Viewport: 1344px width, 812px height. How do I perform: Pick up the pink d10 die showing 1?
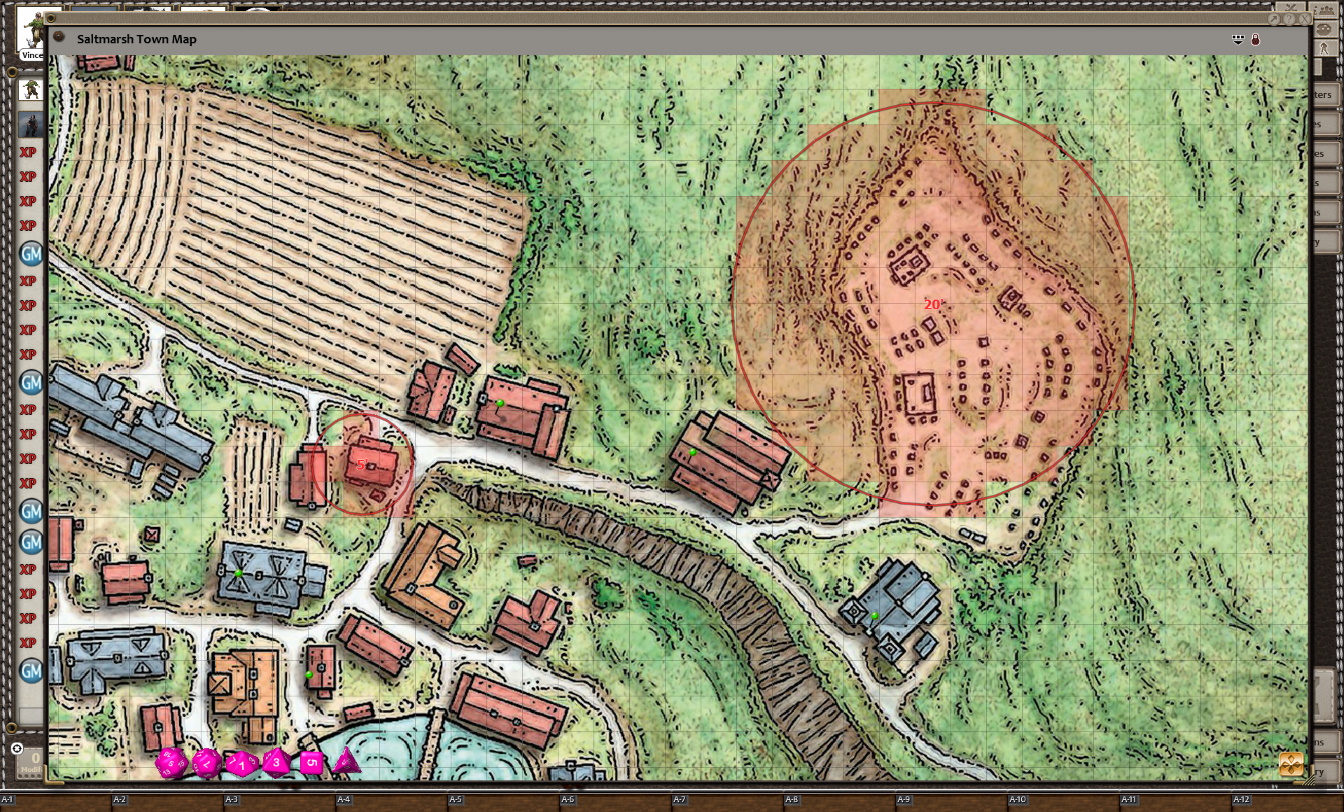click(241, 764)
